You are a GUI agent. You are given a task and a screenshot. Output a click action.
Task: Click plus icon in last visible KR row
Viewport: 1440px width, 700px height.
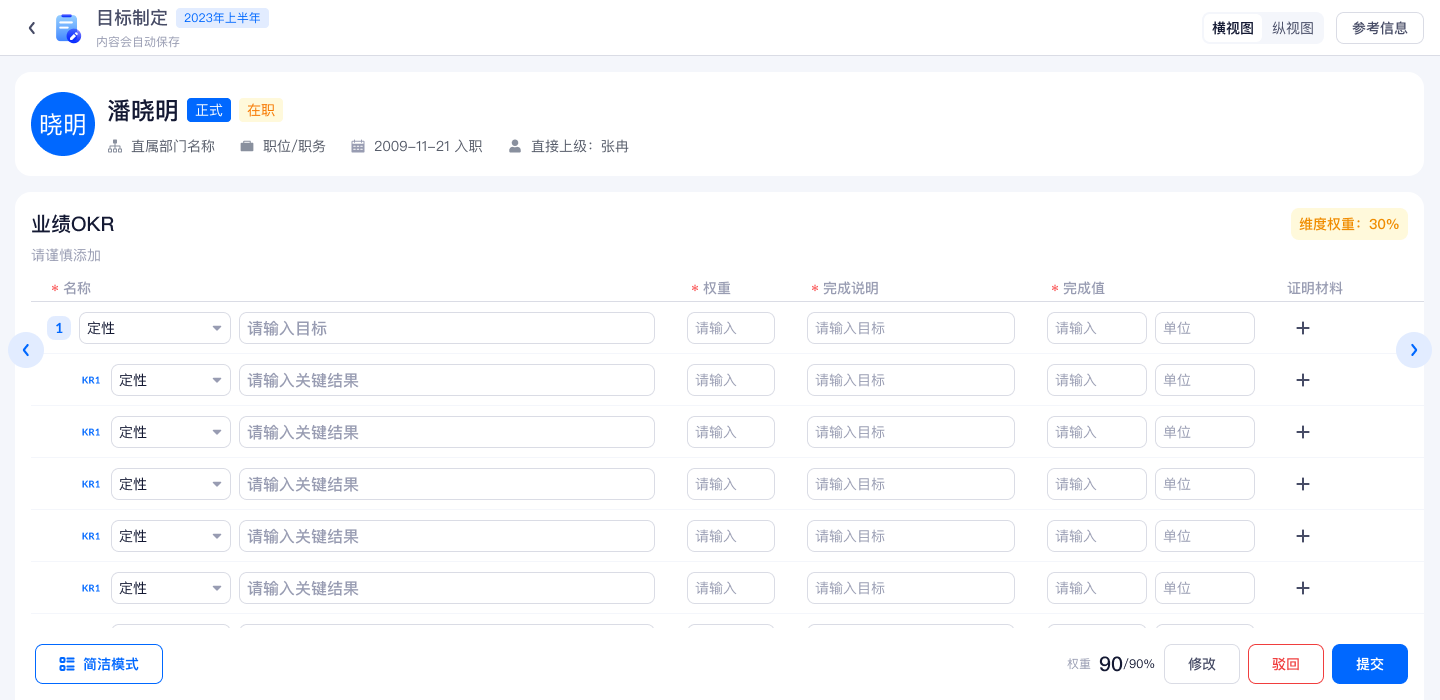pyautogui.click(x=1302, y=588)
